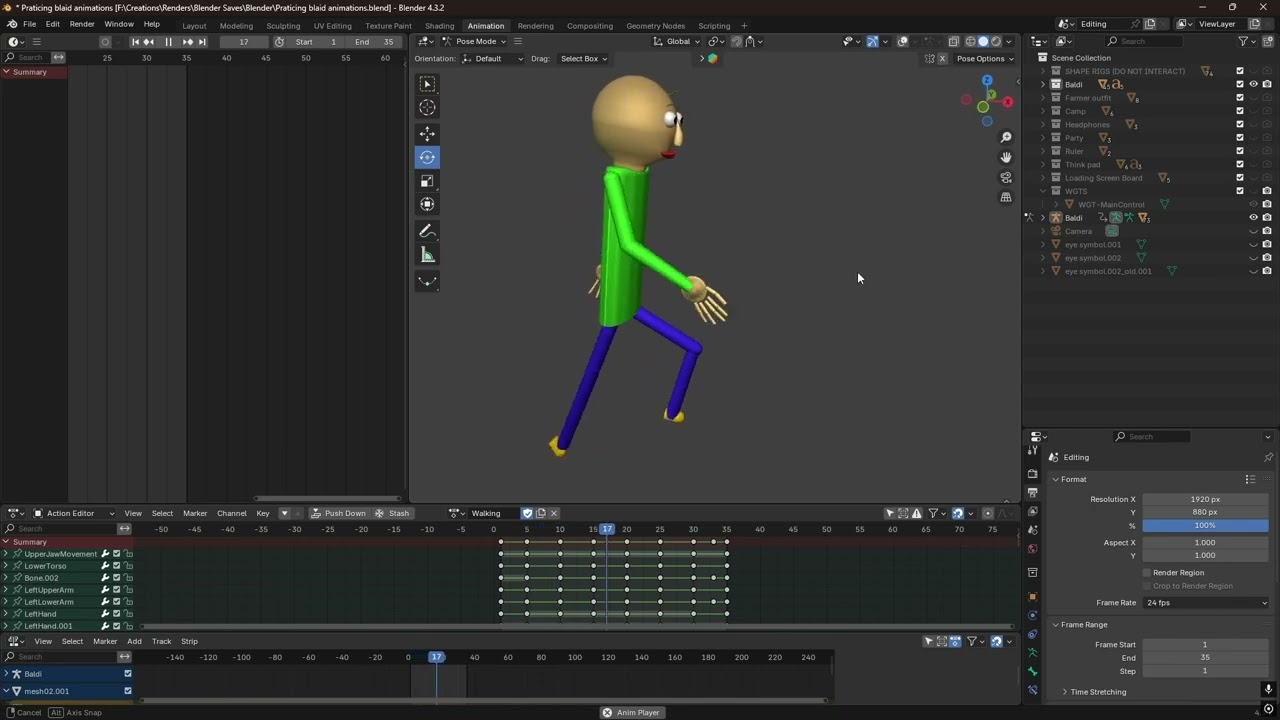Adjust the resolution percentage 100% slider
This screenshot has height=720, width=1280.
pos(1205,525)
